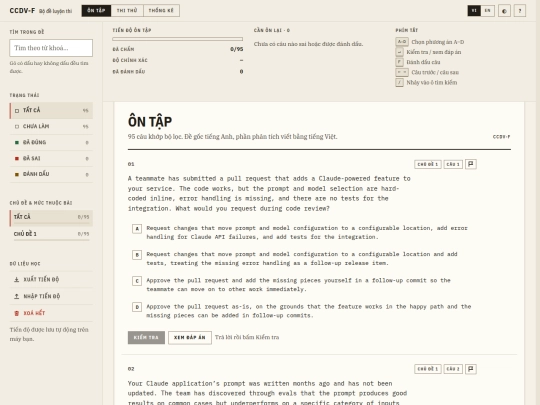Click CCDV-F logo title

22,11
